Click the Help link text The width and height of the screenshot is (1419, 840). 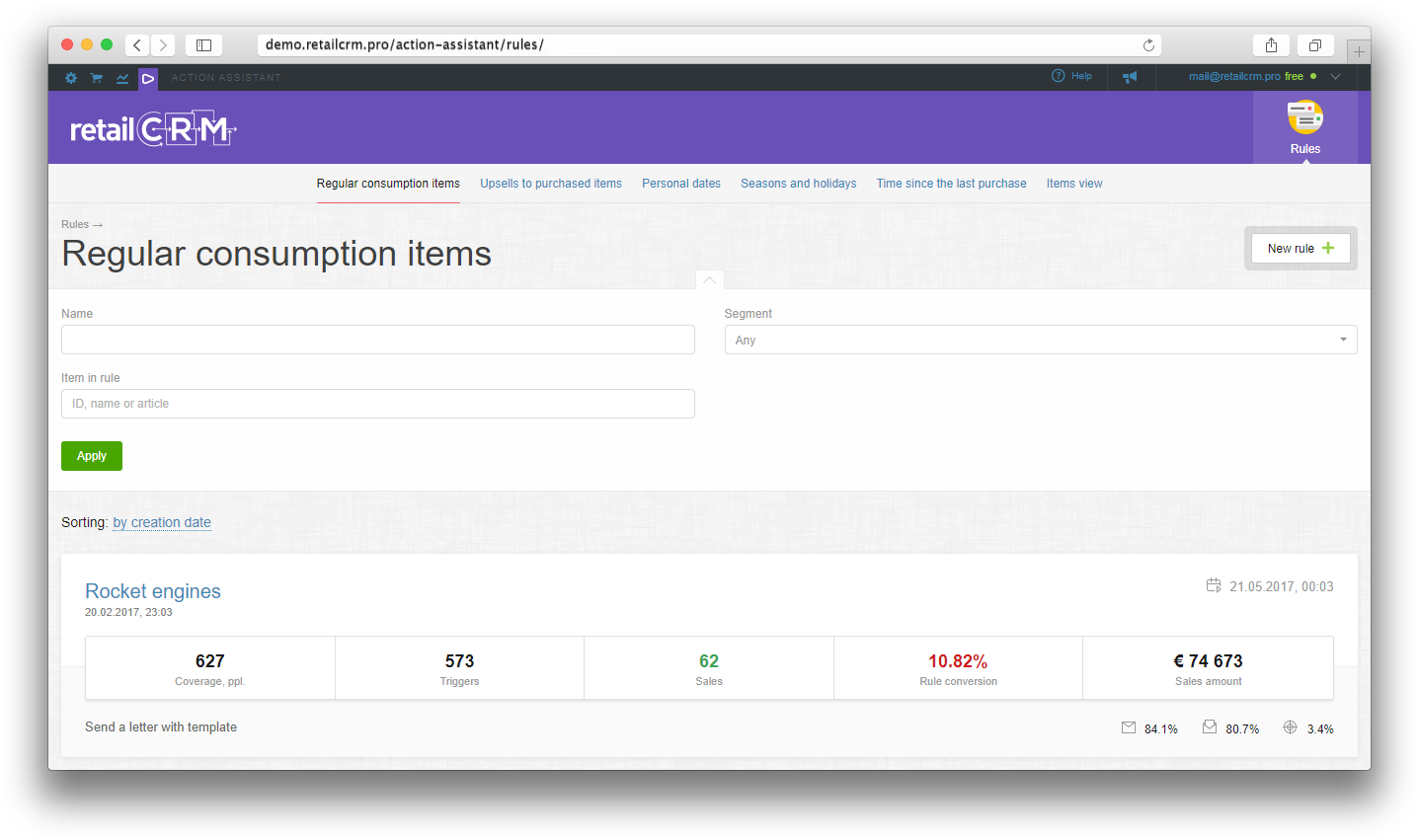(x=1081, y=76)
